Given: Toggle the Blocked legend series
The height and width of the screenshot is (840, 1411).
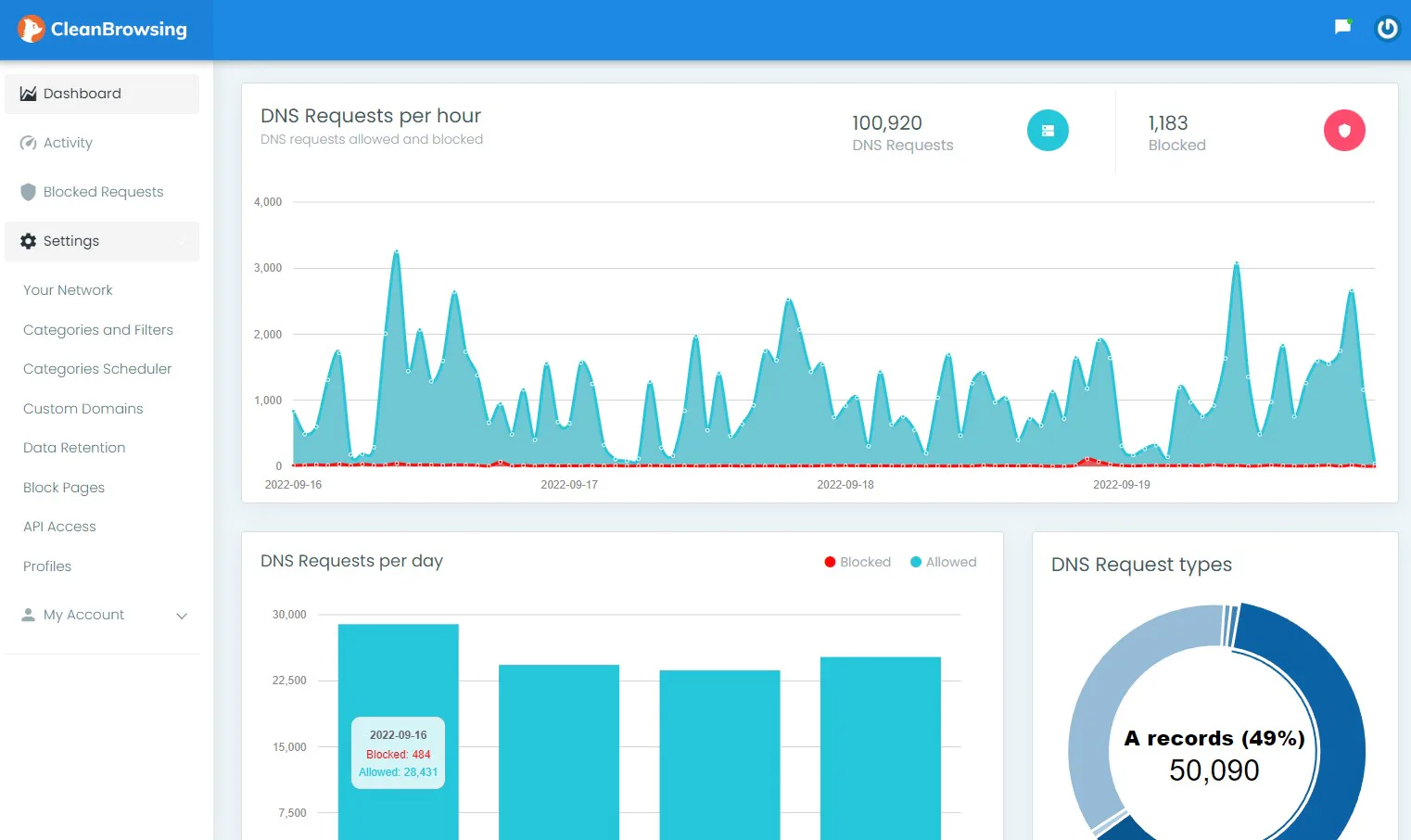Looking at the screenshot, I should (x=858, y=562).
